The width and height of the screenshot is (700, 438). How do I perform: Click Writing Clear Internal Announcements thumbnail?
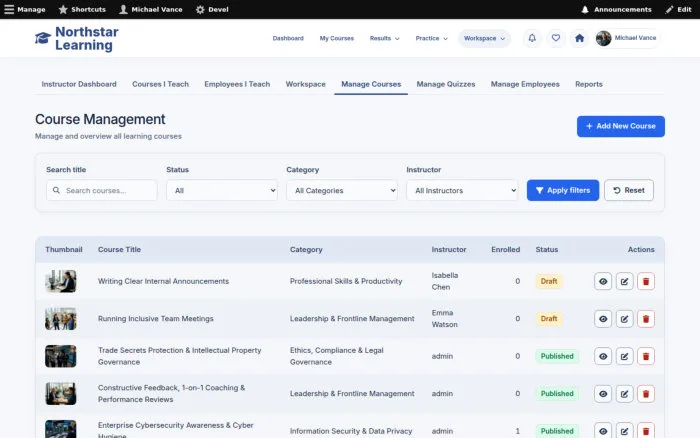[61, 281]
